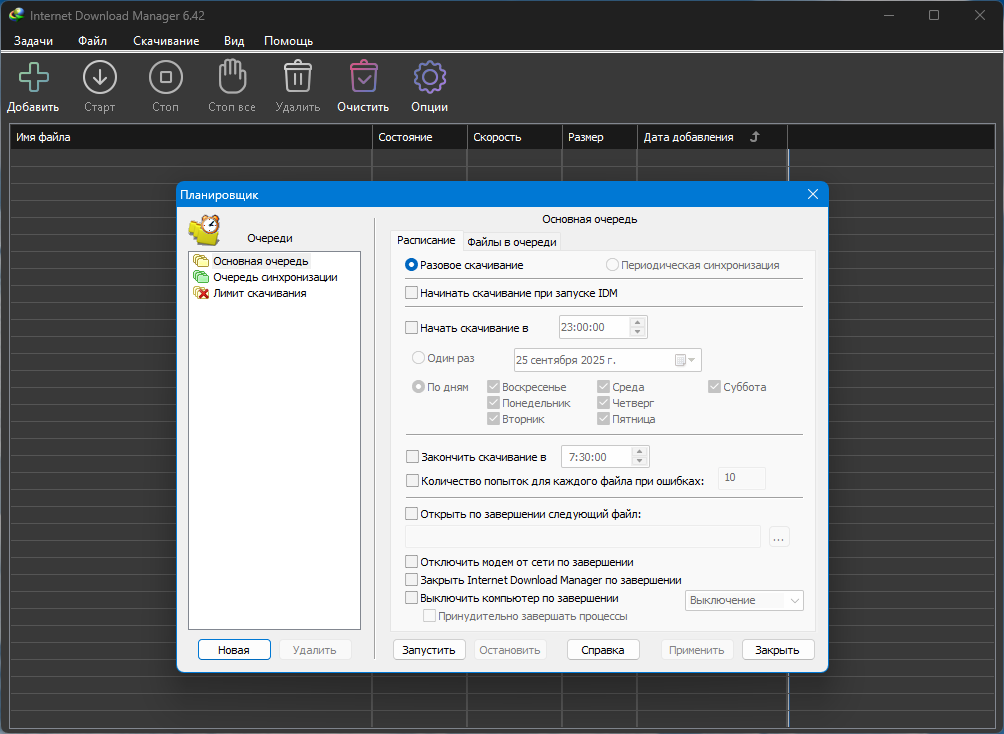The image size is (1004, 734).
Task: Click the Очистить (Clear) toolbar icon
Action: point(363,78)
